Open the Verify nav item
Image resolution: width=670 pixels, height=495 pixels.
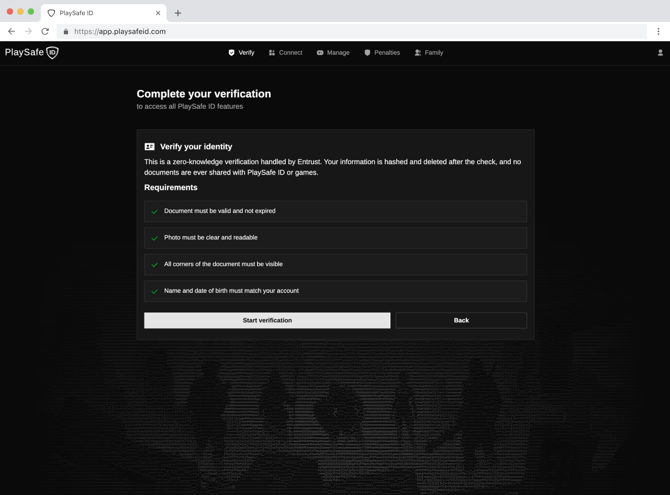tap(241, 53)
